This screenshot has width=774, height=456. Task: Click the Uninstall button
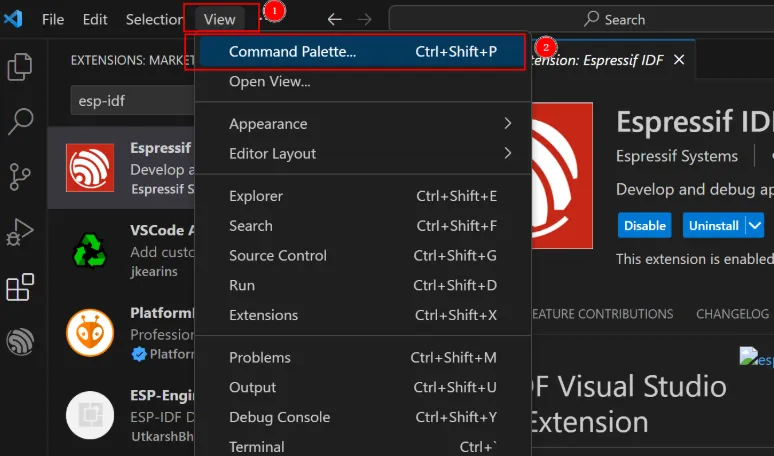click(713, 226)
